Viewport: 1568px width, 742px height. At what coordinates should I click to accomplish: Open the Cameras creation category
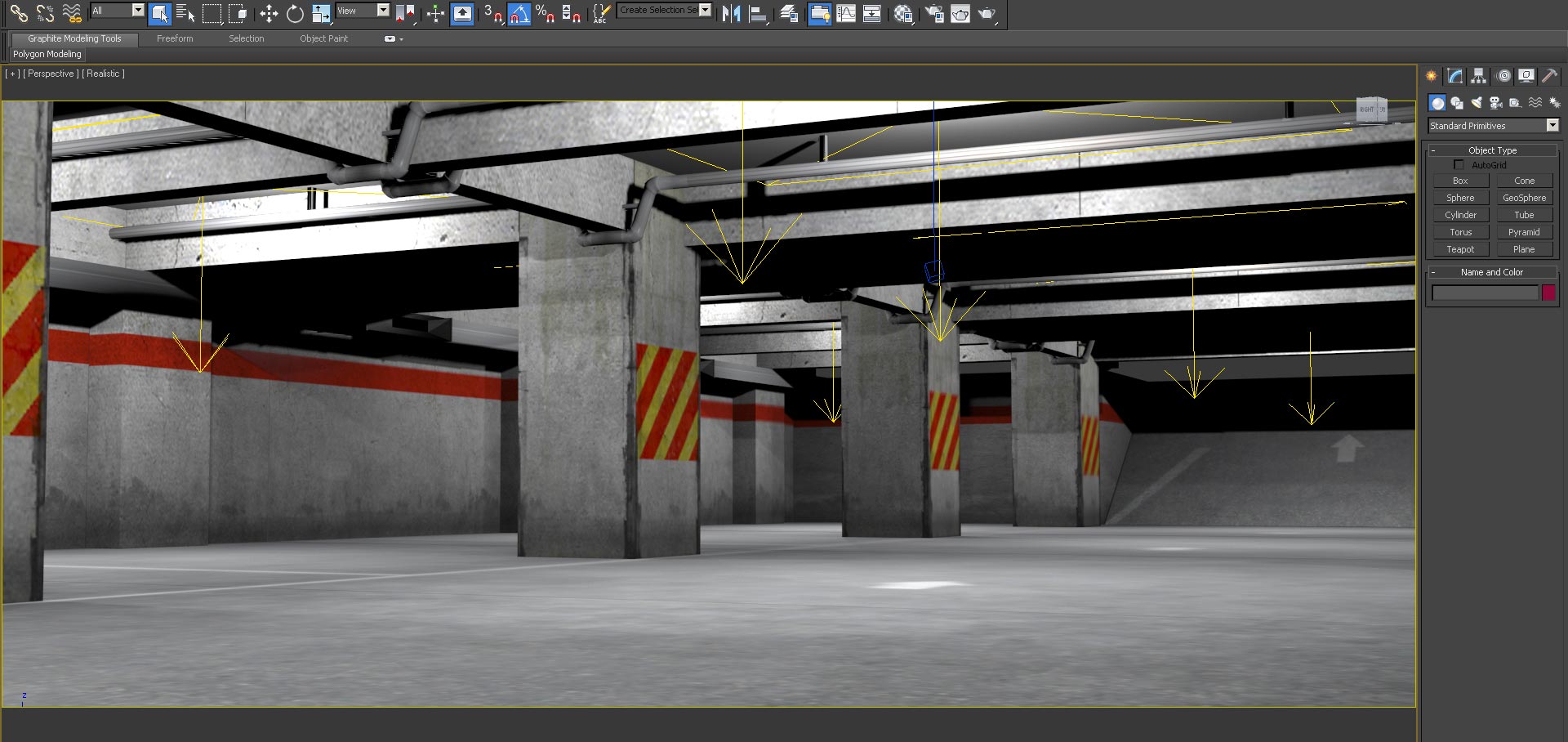[x=1496, y=102]
